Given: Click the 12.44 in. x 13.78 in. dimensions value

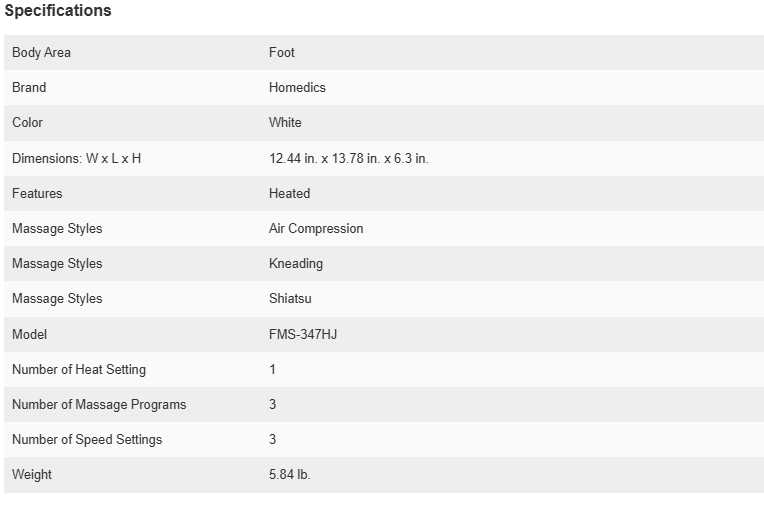Looking at the screenshot, I should coord(348,158).
